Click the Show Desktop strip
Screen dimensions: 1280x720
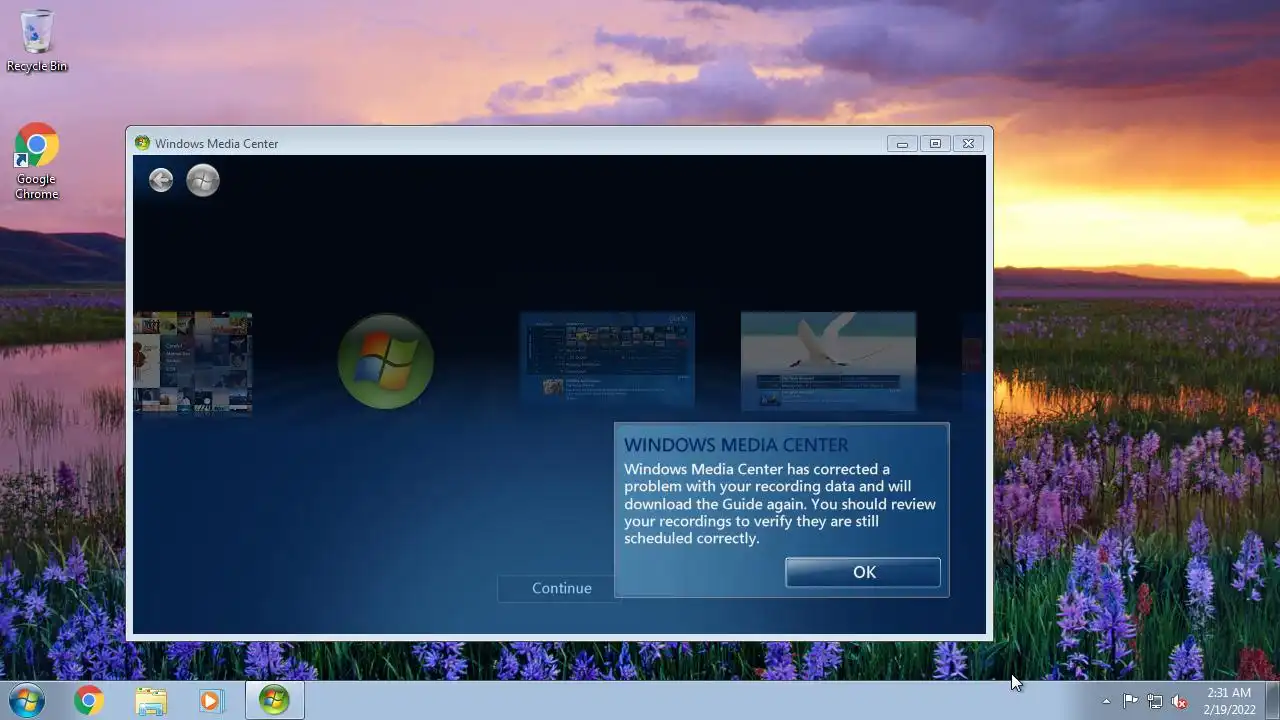[x=1272, y=701]
